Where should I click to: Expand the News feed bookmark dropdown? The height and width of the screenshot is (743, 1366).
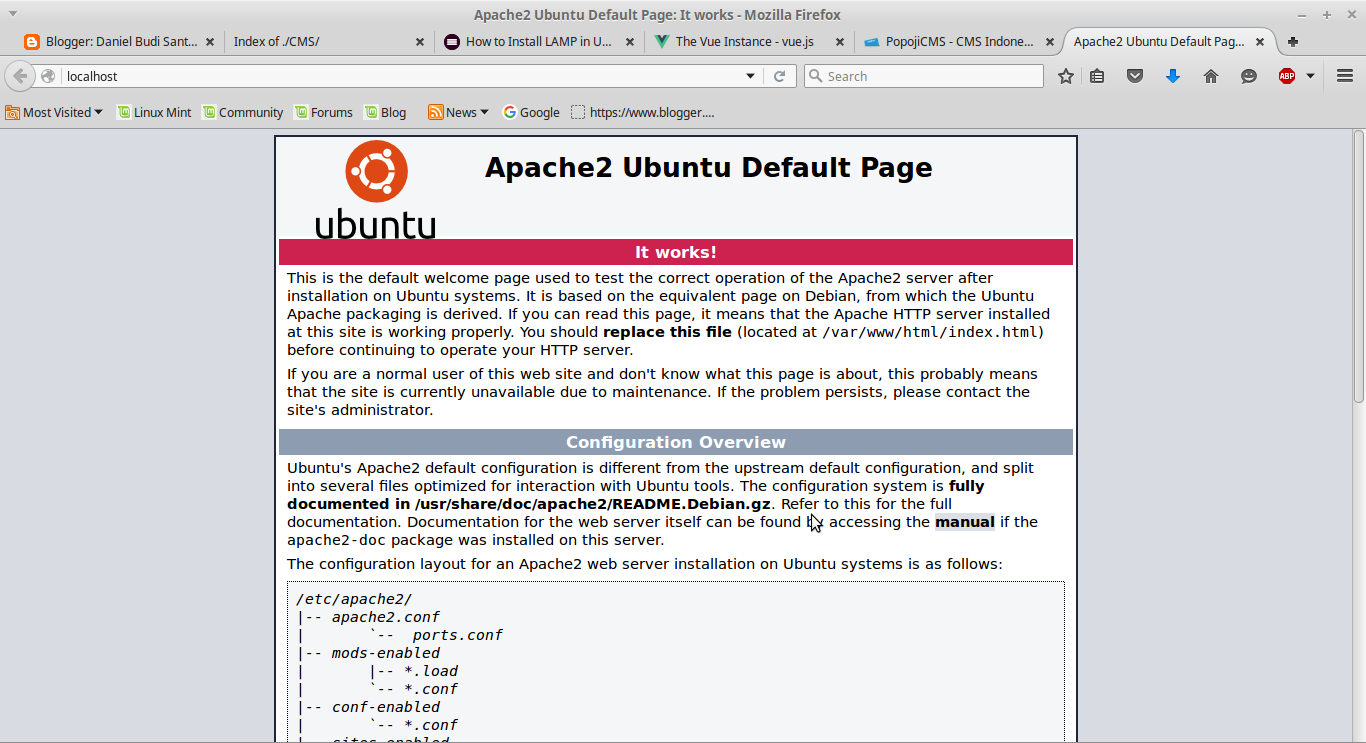[458, 112]
